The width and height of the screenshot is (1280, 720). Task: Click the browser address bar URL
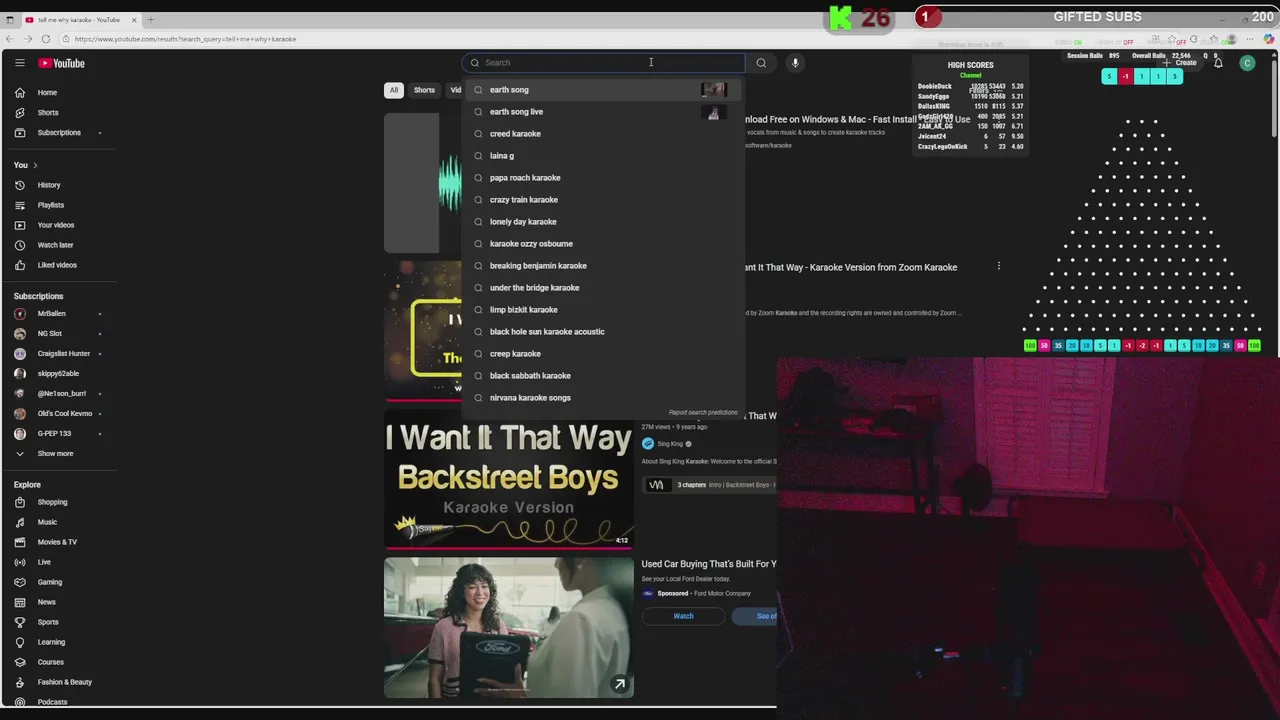[x=185, y=39]
